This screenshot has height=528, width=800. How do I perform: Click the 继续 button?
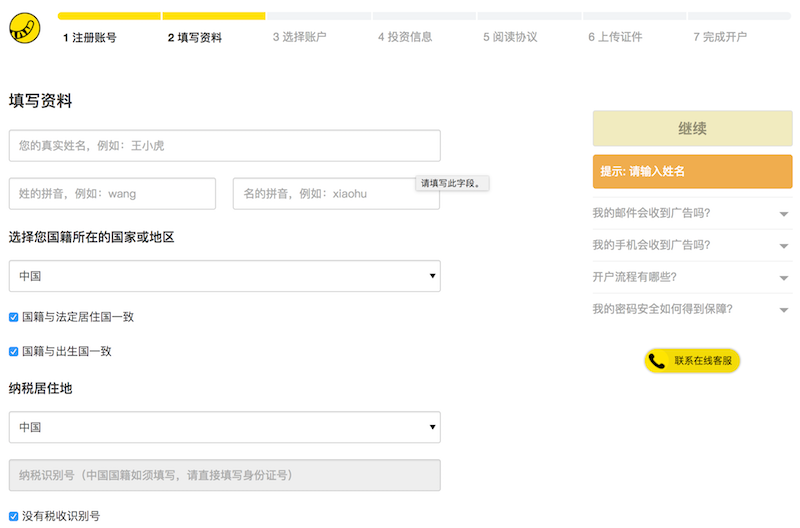click(x=692, y=129)
